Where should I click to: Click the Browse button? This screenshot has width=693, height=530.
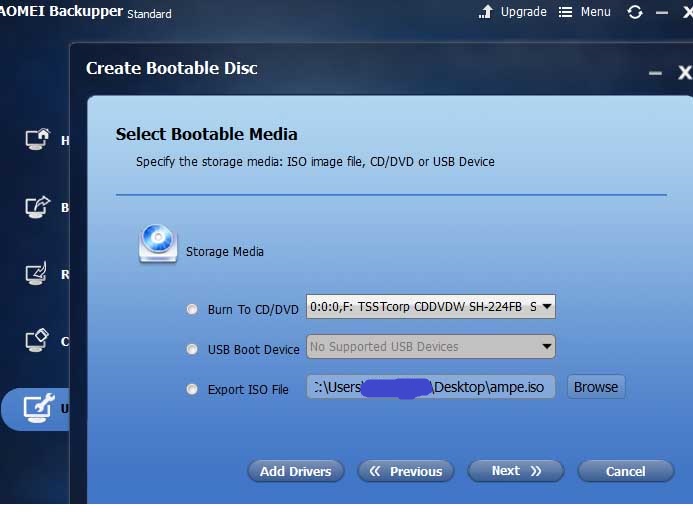(x=596, y=387)
